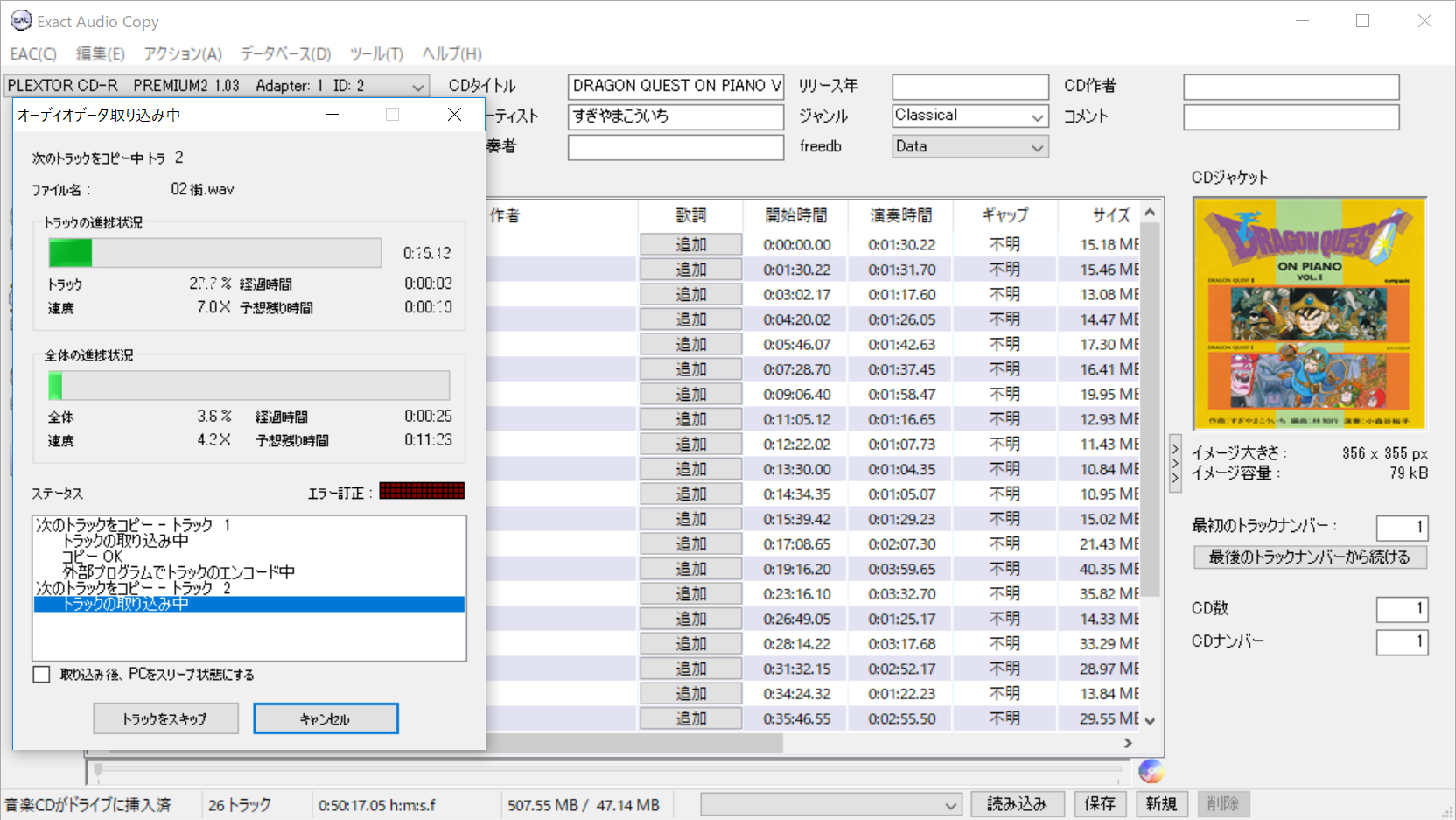Expand the panel arrows left of CD jacket info

click(x=1175, y=464)
